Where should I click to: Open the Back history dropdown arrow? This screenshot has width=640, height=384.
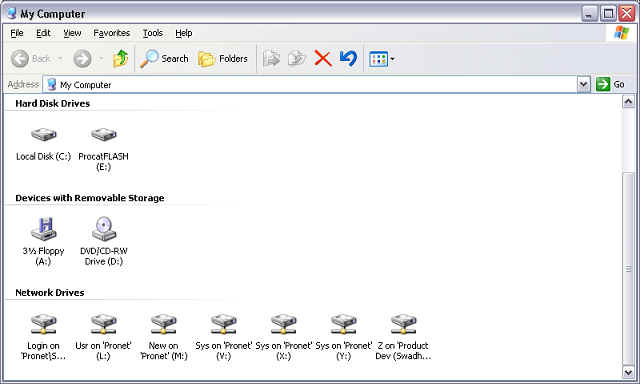pos(60,59)
